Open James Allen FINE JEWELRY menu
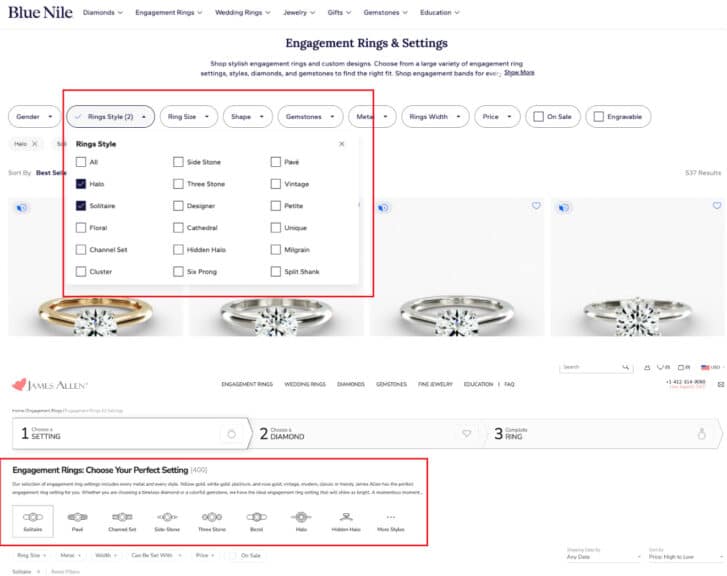This screenshot has width=727, height=576. (x=435, y=384)
